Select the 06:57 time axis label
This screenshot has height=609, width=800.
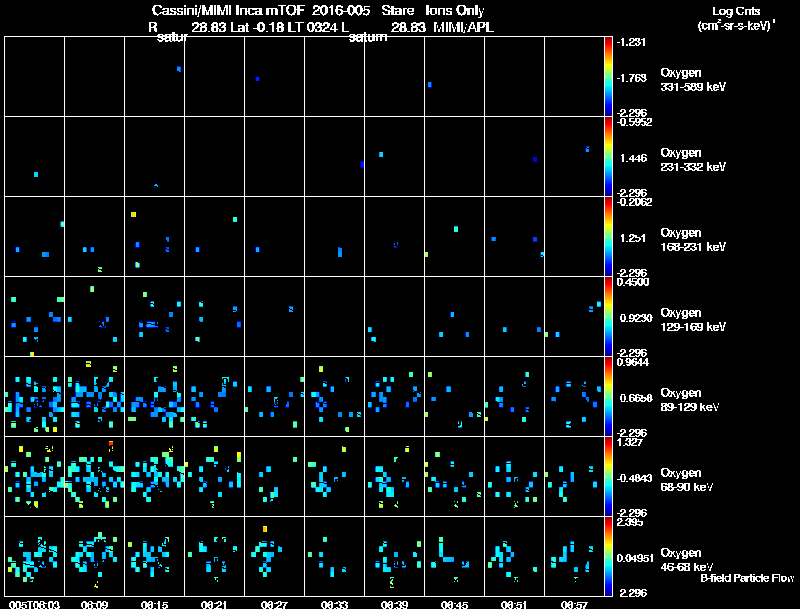[574, 604]
